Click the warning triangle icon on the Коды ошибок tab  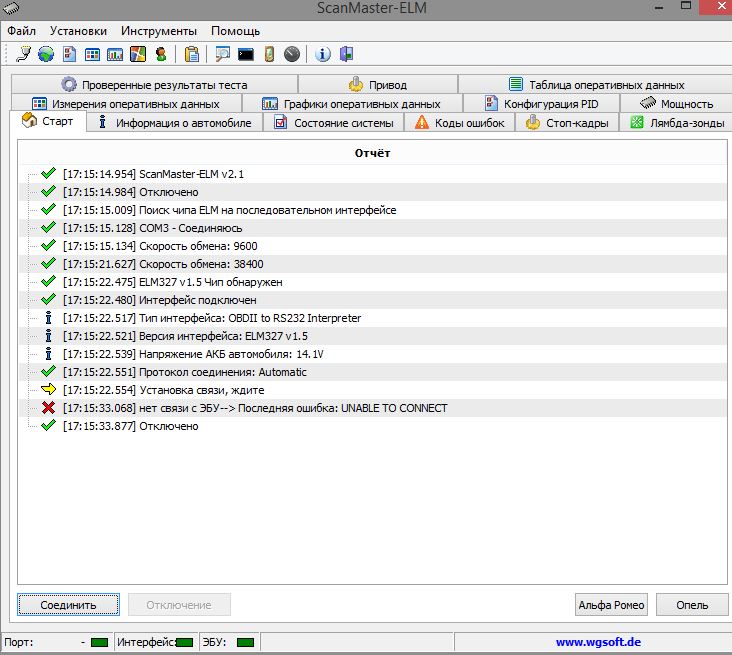coord(422,122)
